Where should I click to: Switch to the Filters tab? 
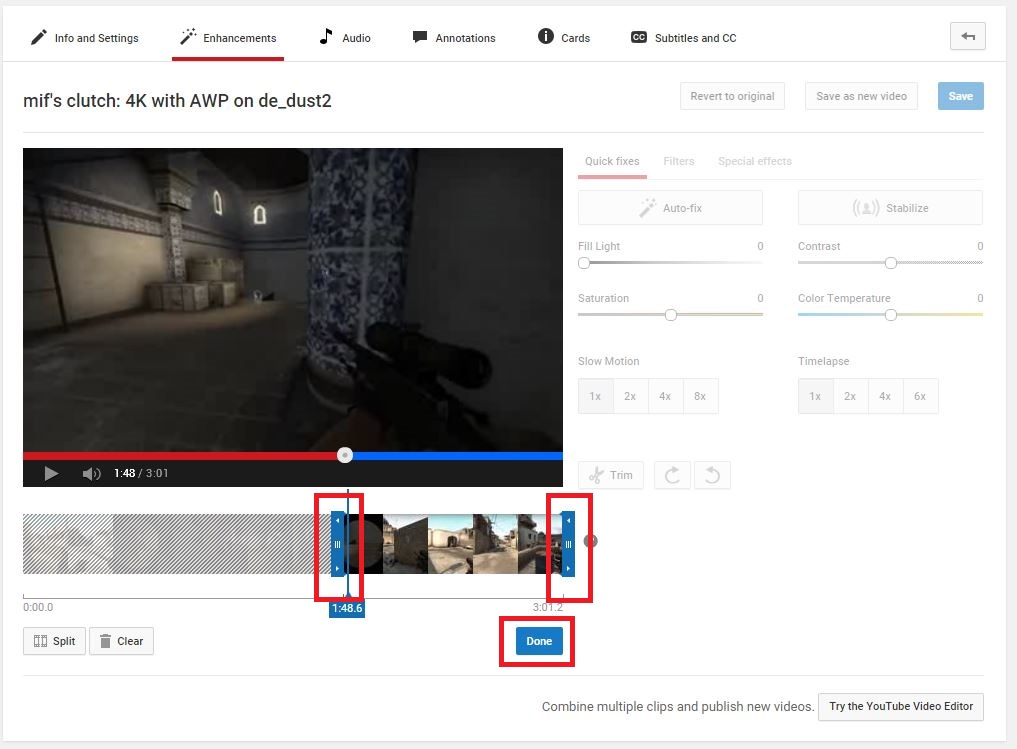click(678, 161)
